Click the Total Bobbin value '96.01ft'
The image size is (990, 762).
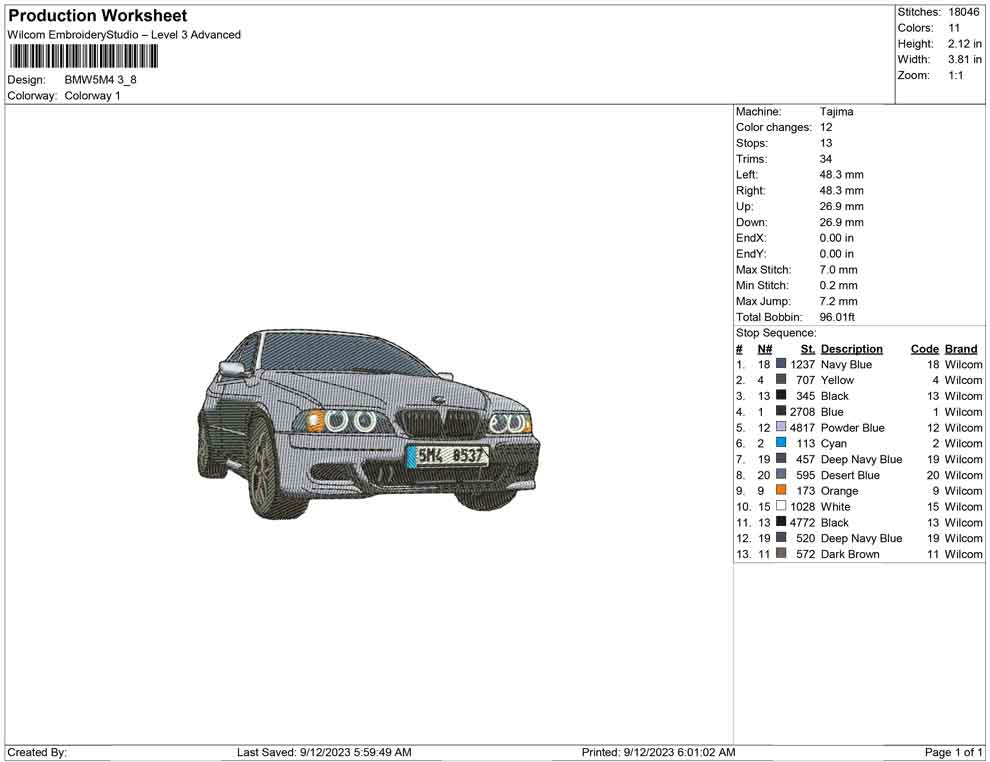[837, 317]
